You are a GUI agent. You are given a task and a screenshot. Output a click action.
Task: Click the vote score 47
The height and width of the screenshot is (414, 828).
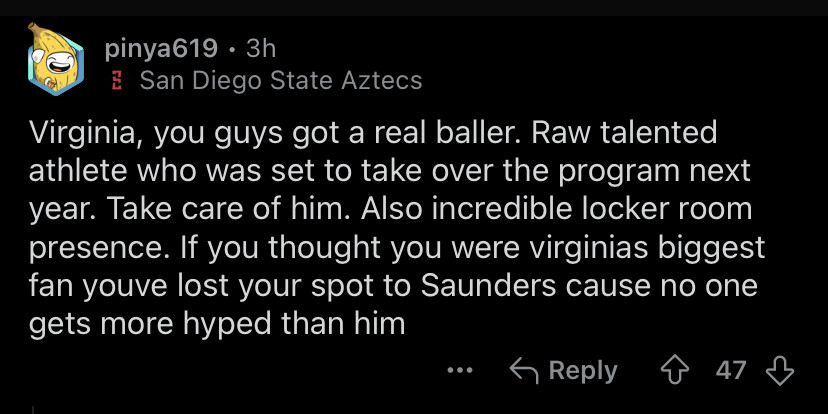tap(731, 371)
